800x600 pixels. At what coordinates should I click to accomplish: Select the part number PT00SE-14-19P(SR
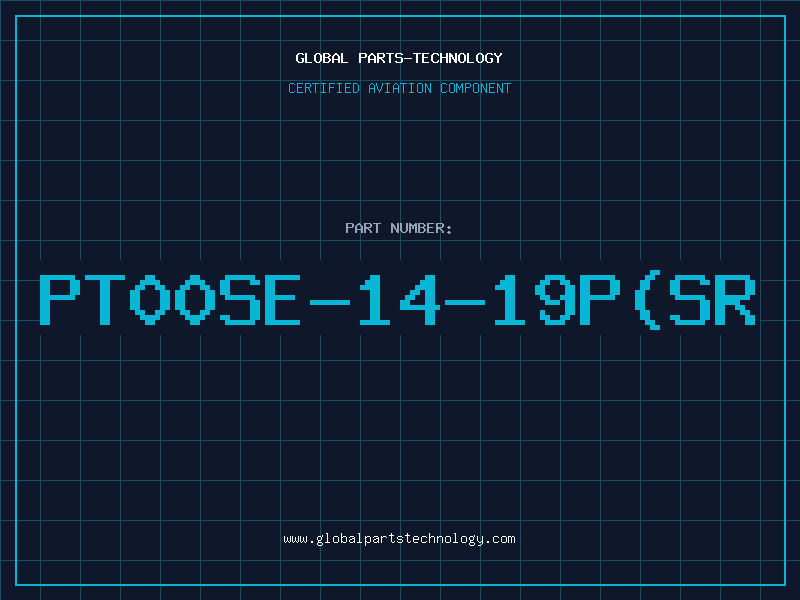[397, 300]
